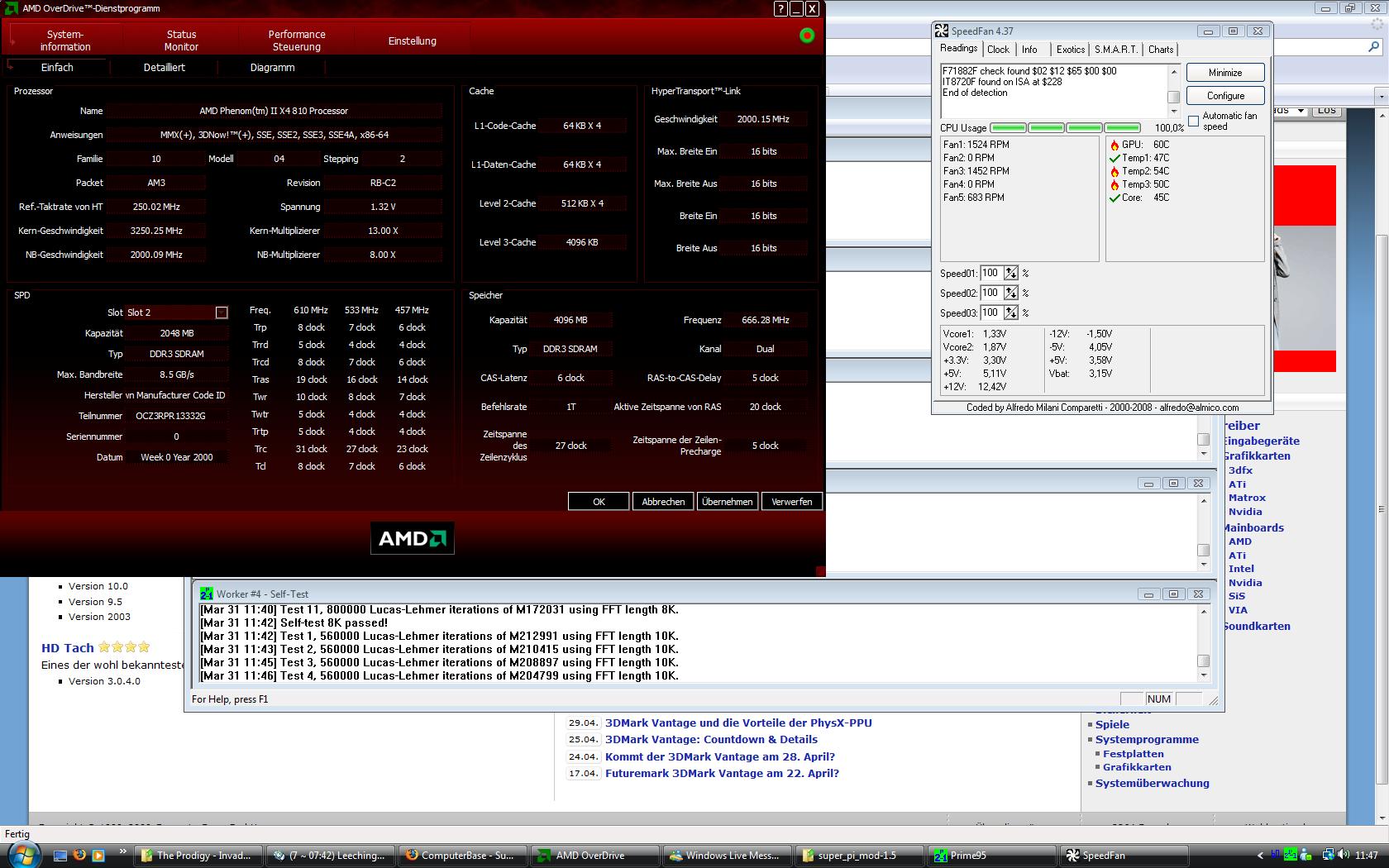Increase Speed01 value with up arrow
Screen dimensions: 1389x868
1010,269
